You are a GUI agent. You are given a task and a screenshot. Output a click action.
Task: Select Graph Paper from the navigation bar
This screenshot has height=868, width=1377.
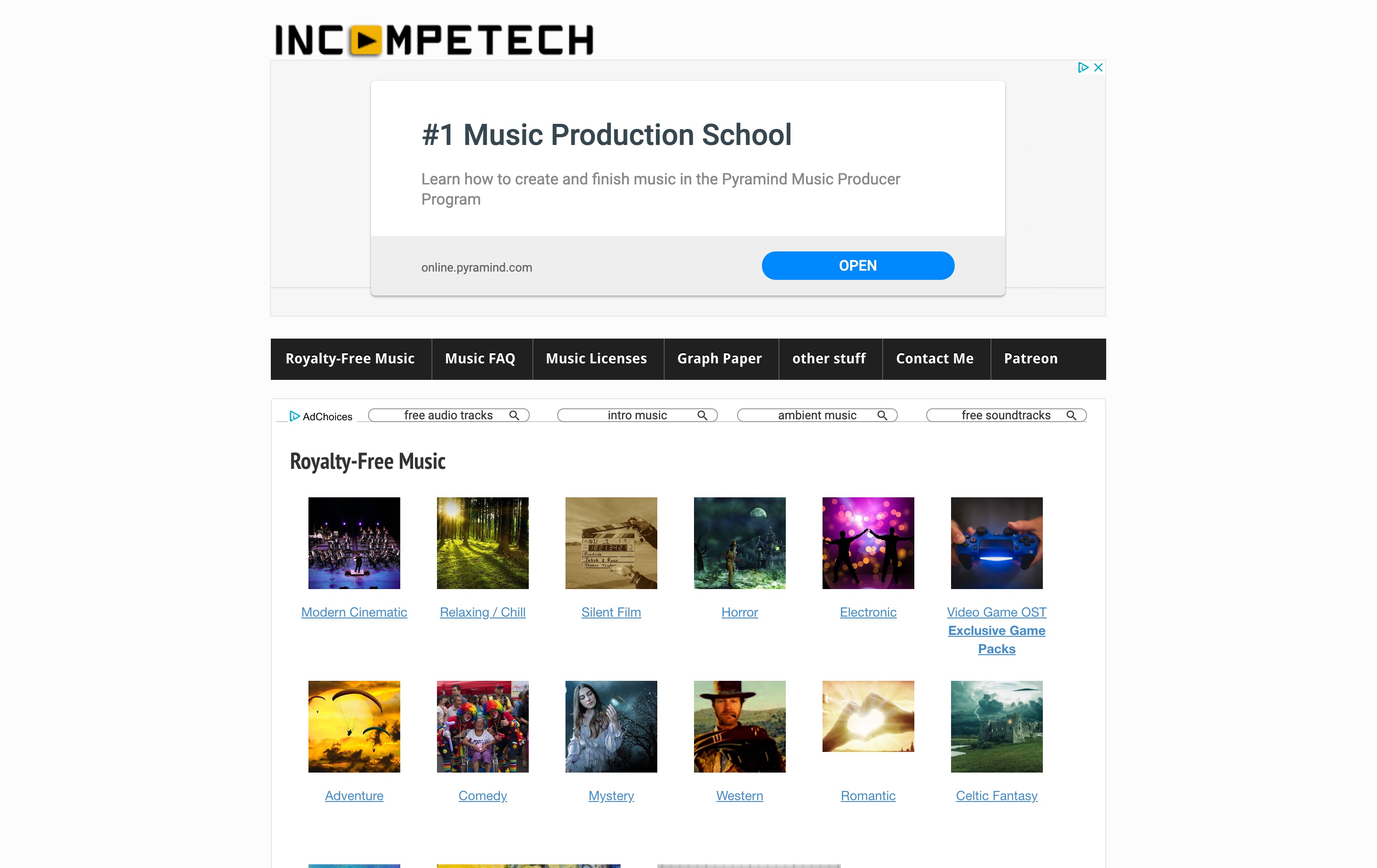click(x=719, y=359)
